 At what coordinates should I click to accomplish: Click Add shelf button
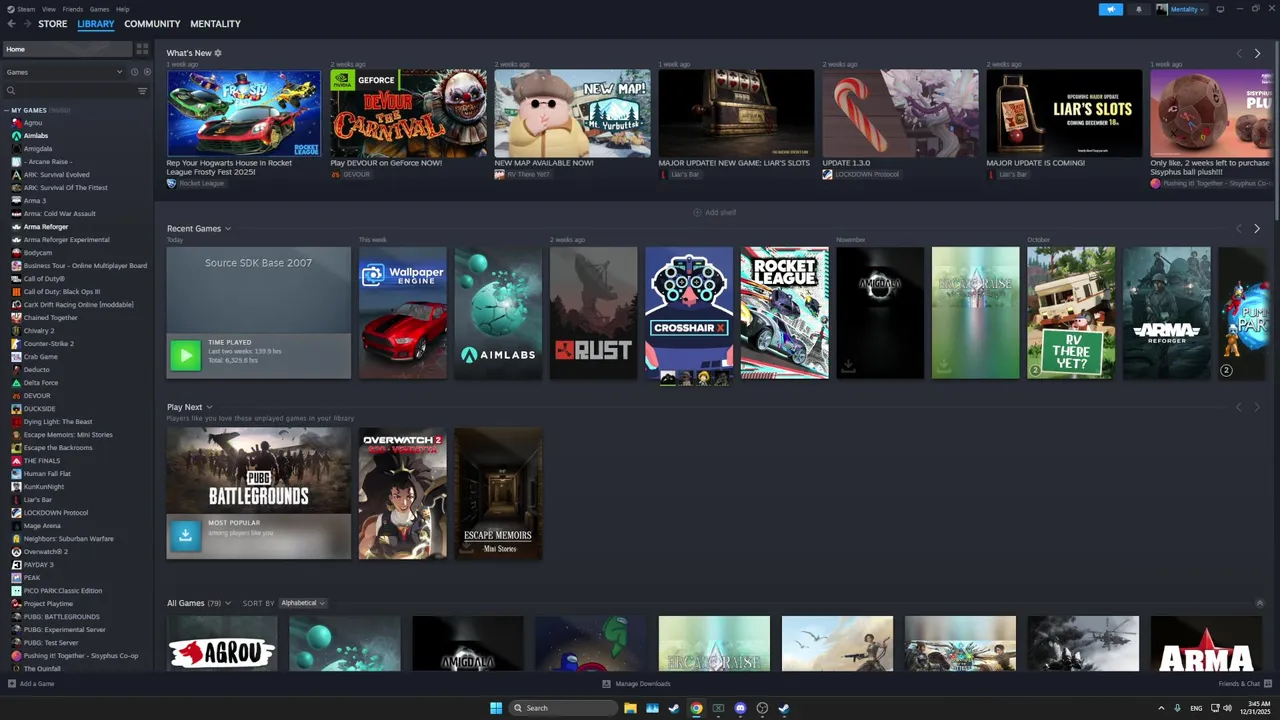coord(715,212)
